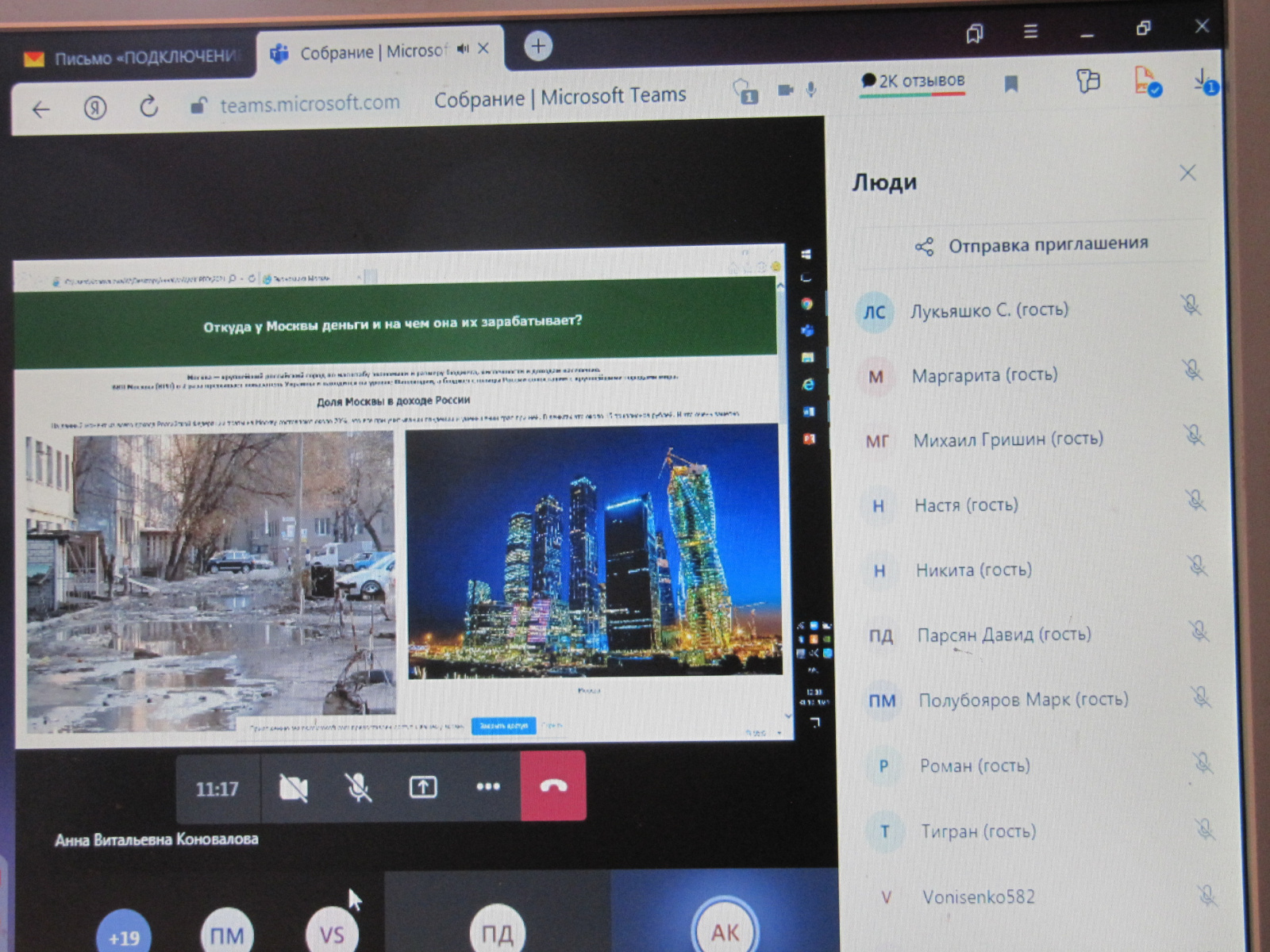The image size is (1270, 952).
Task: Click muted mic icon next to Маргарита
Action: (1191, 370)
